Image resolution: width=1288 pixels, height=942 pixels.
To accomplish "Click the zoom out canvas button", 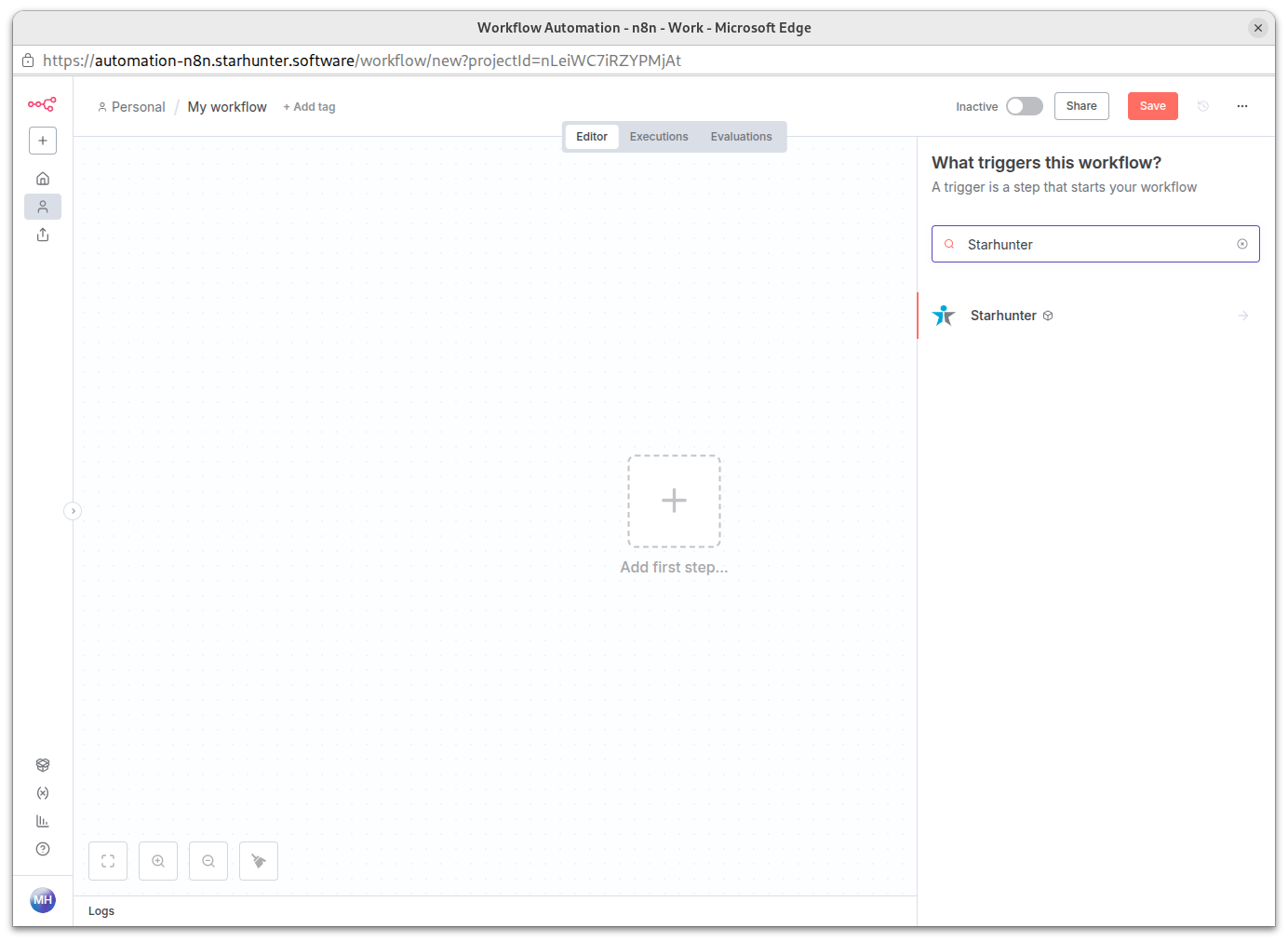I will [208, 861].
